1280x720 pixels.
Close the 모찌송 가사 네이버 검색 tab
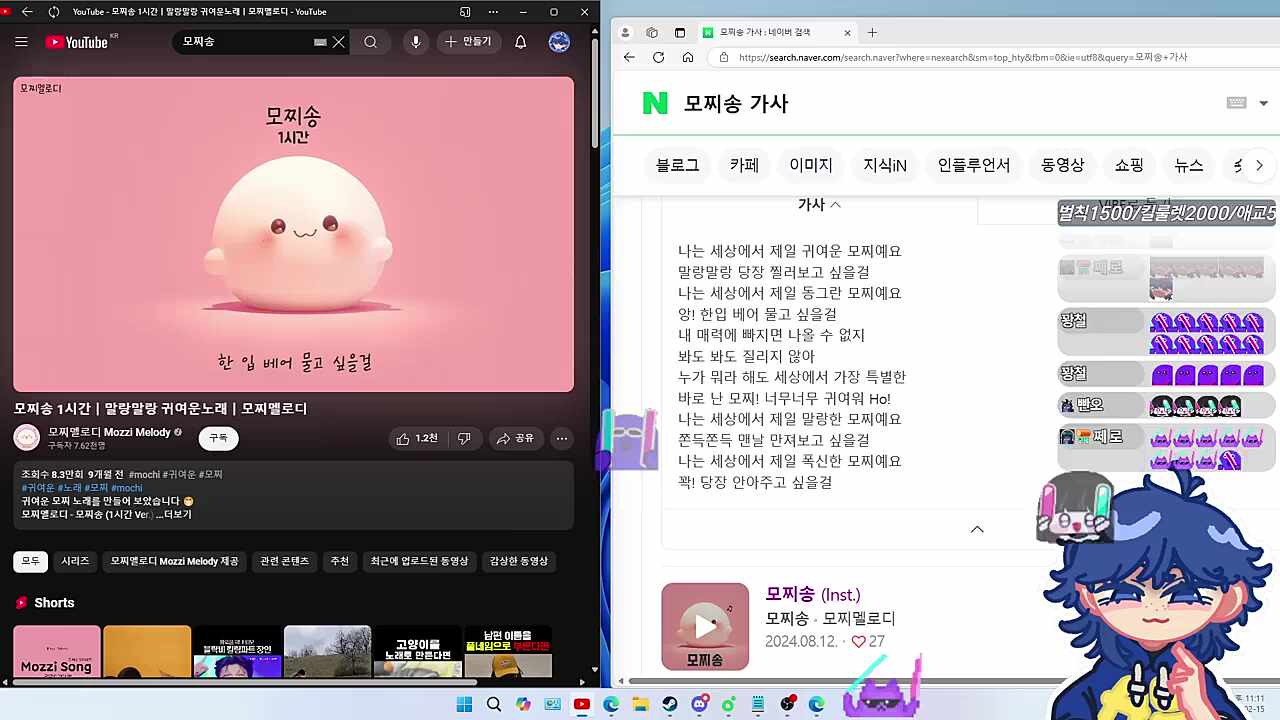[847, 32]
